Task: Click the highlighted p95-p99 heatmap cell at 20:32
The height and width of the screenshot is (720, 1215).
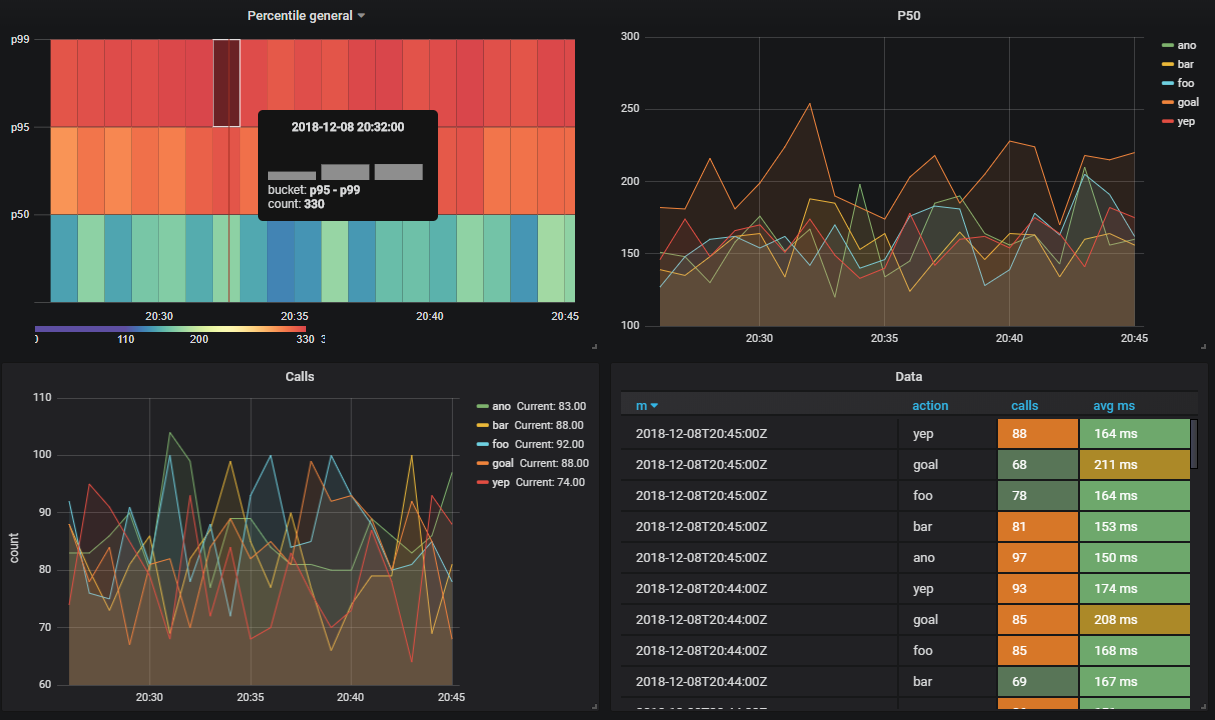Action: [x=227, y=83]
